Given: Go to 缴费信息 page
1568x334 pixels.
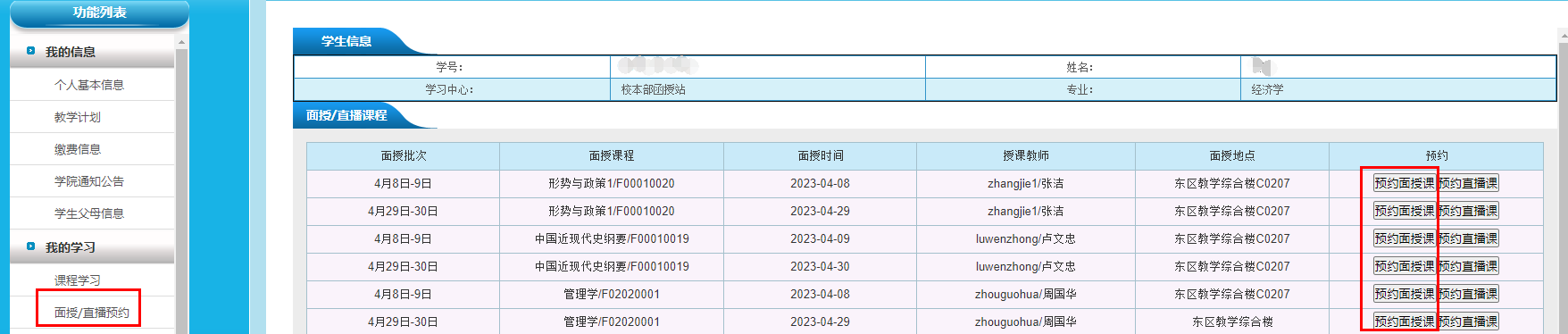Looking at the screenshot, I should click(x=78, y=149).
